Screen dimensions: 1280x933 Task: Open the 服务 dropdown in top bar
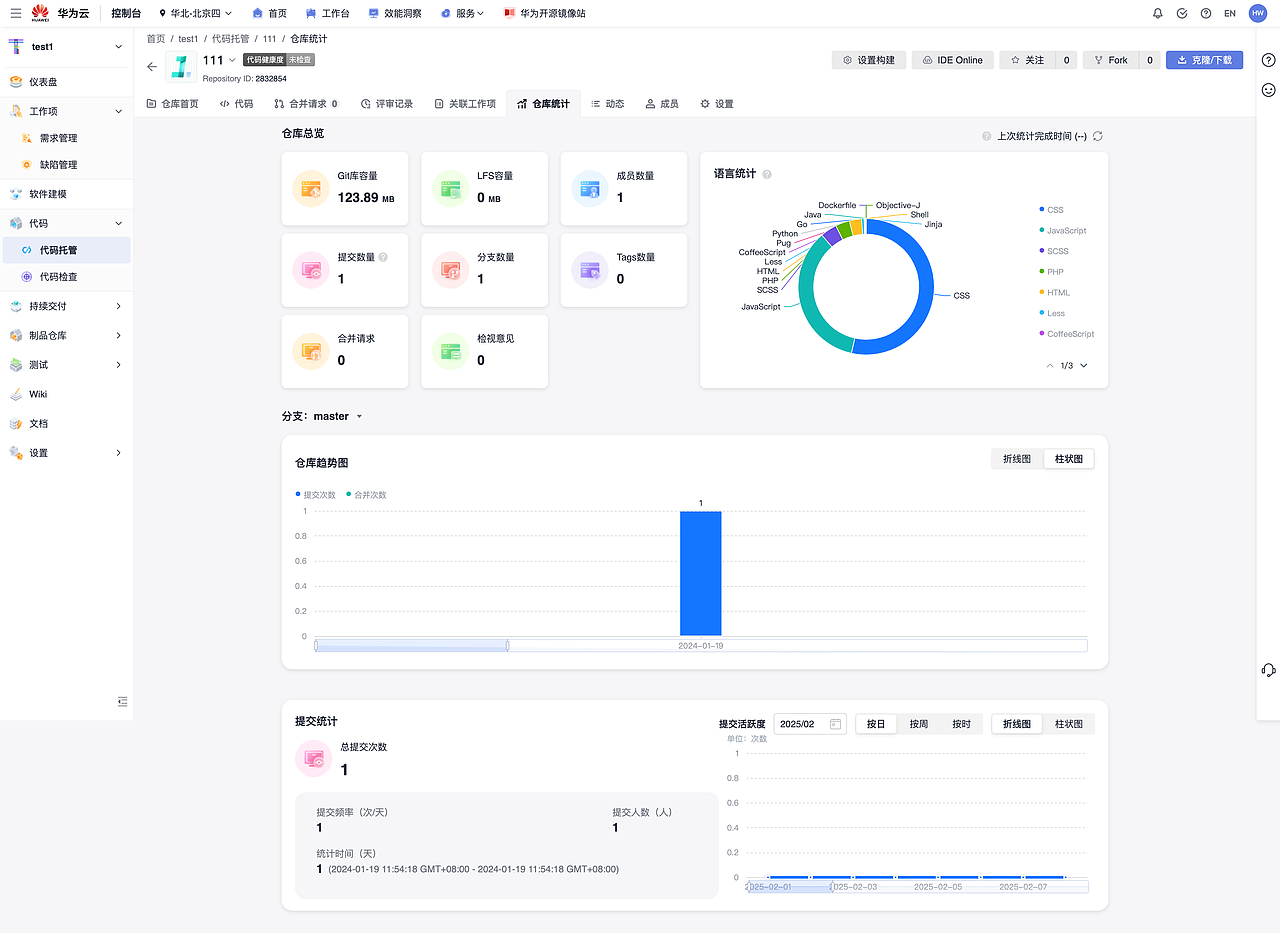tap(462, 13)
